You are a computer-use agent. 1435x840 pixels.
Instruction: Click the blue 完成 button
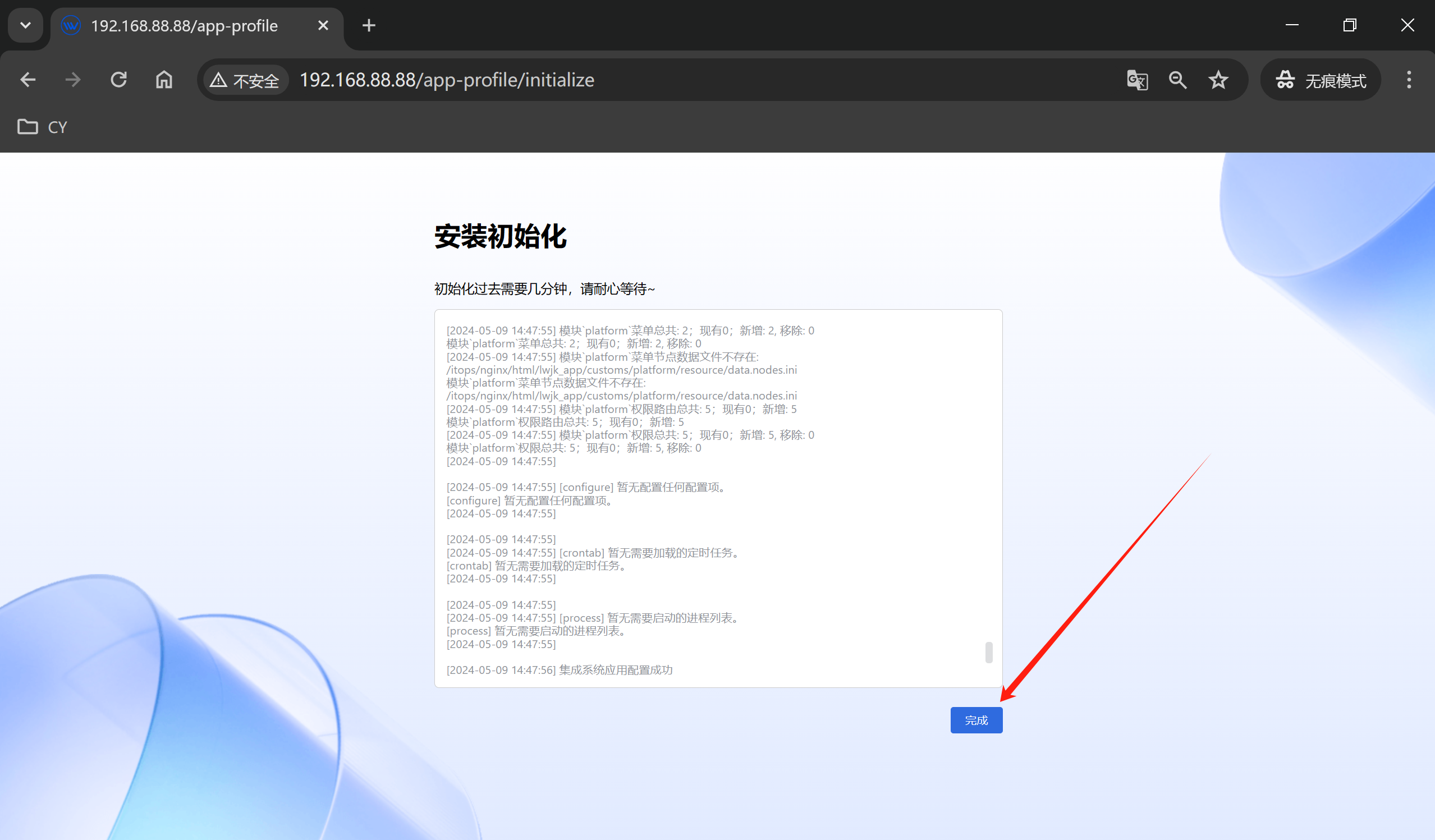[x=976, y=720]
